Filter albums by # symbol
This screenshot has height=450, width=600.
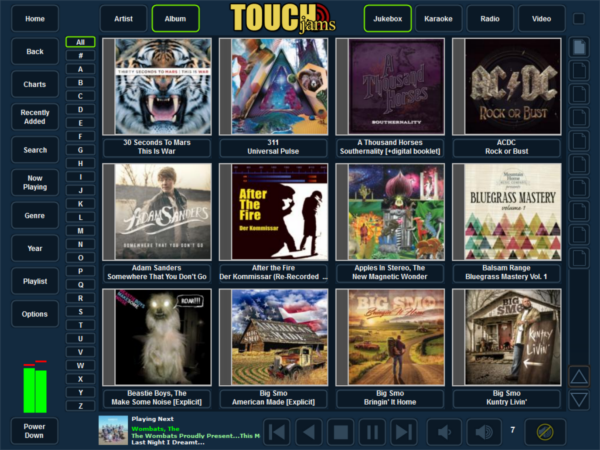tap(80, 55)
